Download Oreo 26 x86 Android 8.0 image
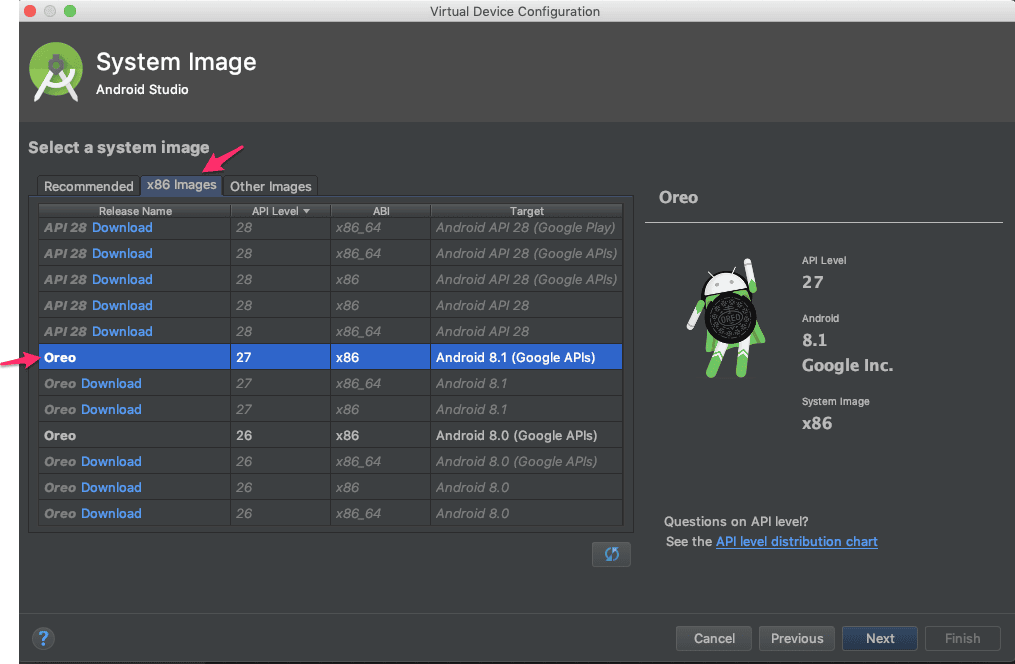Screen dimensions: 1015x664 click(111, 487)
